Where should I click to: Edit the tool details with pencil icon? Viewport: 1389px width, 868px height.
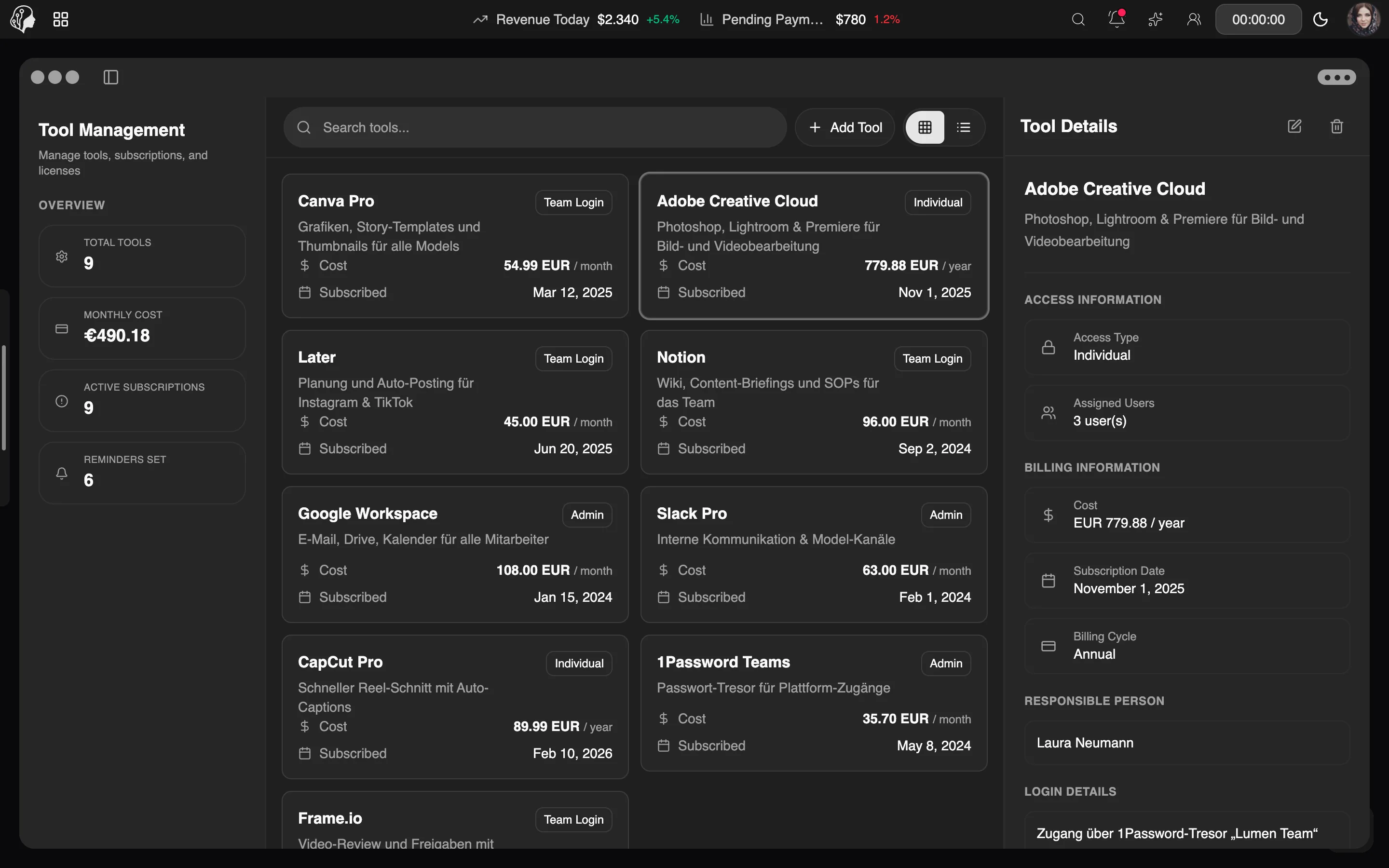(1294, 126)
